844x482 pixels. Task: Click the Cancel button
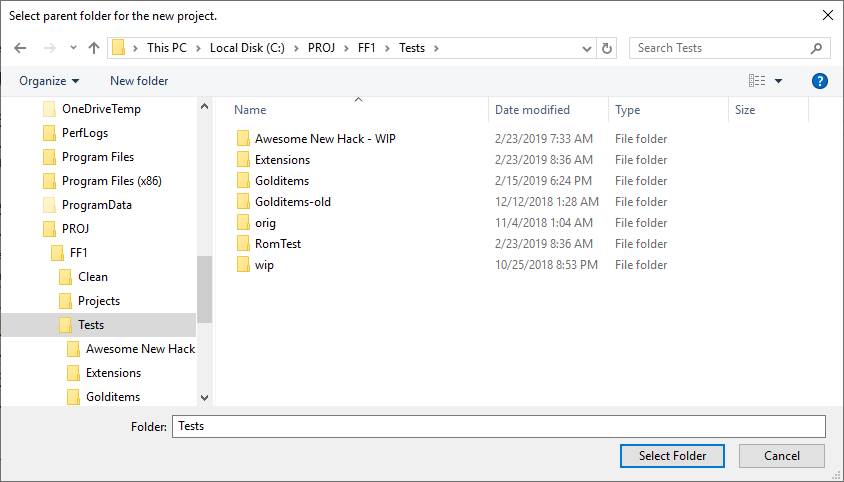(x=782, y=456)
